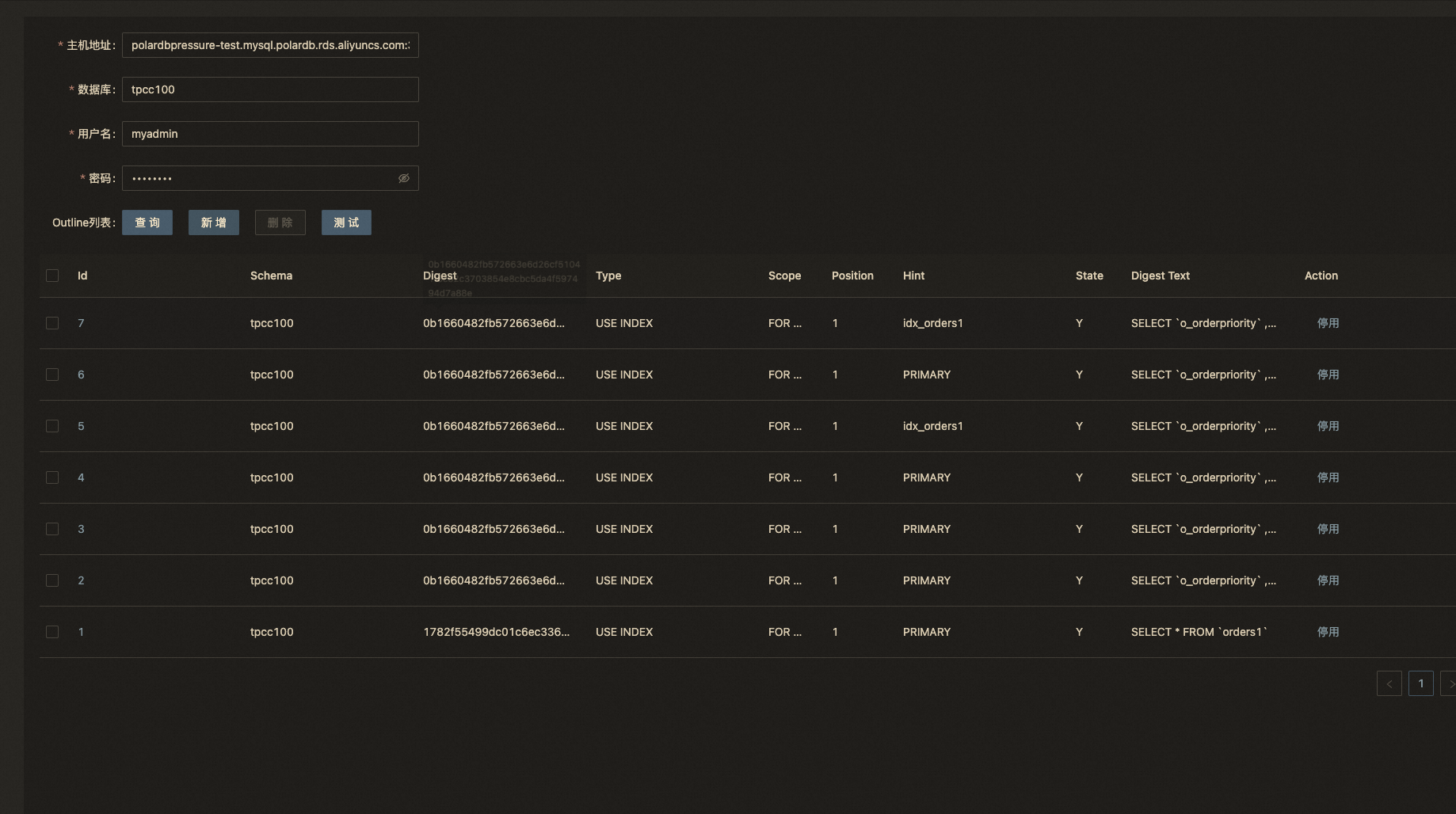The image size is (1456, 814).
Task: Tick the checkbox for row Id 1
Action: point(52,632)
